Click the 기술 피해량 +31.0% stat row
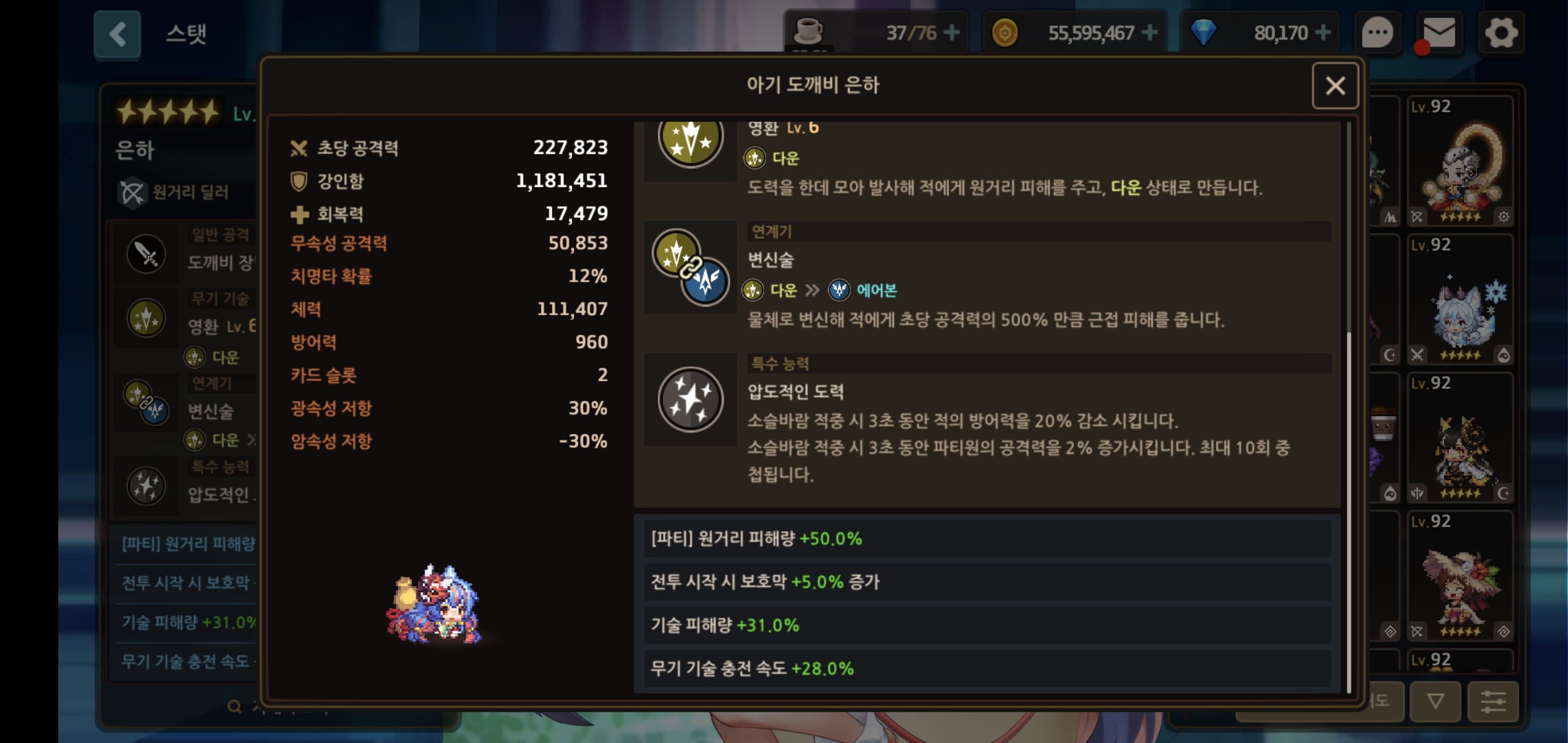The height and width of the screenshot is (743, 1568). (987, 625)
